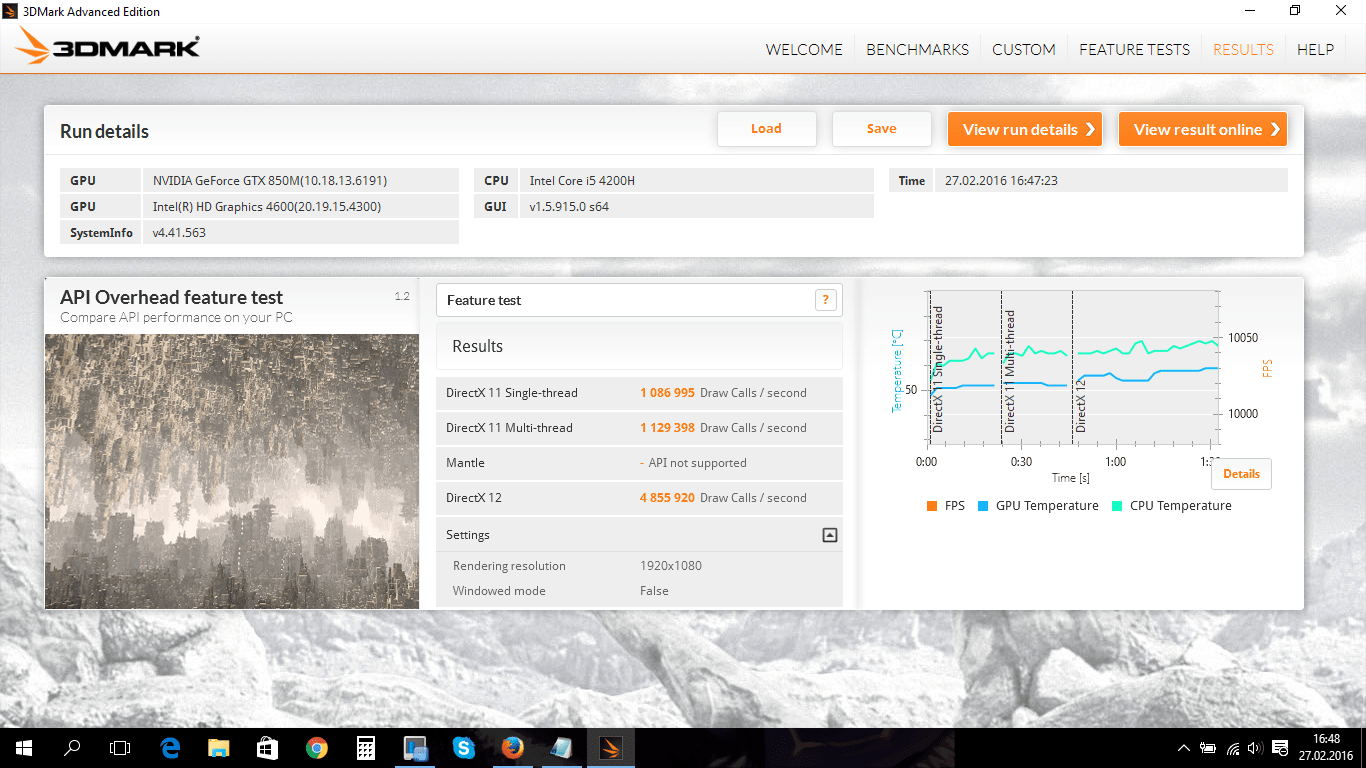
Task: Open the battery status tray icon
Action: coord(1208,748)
